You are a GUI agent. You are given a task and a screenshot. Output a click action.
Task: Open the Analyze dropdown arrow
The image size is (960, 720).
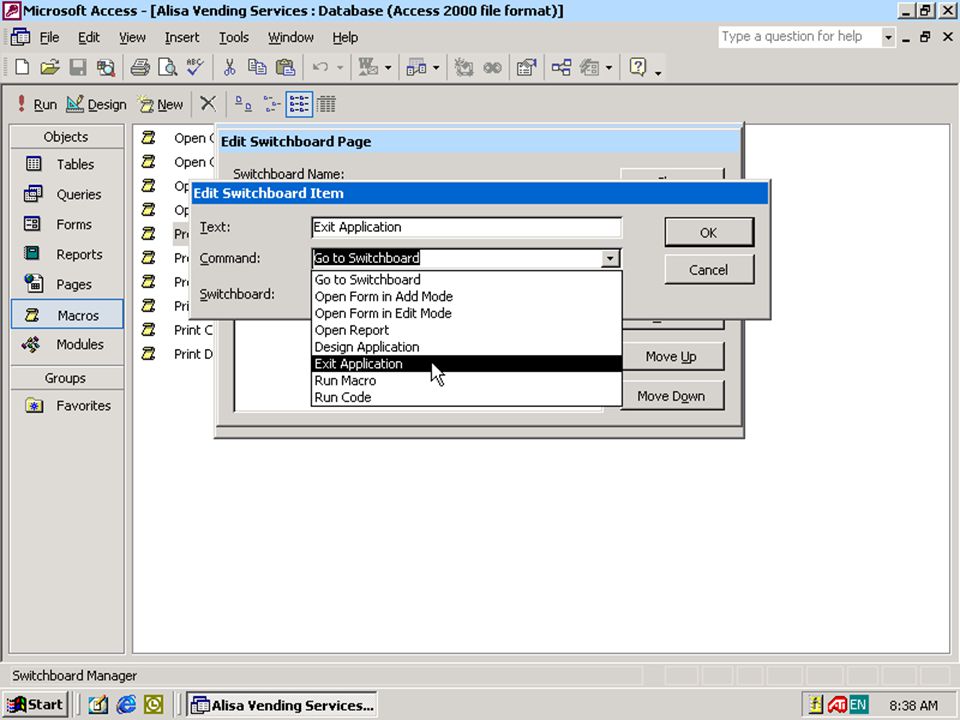436,68
